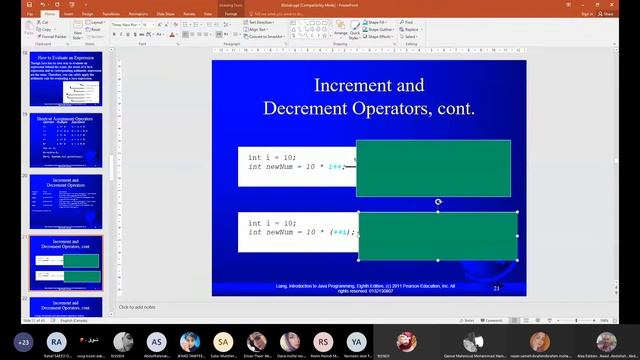640x360 pixels.
Task: Open Shape Outline options
Action: pyautogui.click(x=378, y=29)
